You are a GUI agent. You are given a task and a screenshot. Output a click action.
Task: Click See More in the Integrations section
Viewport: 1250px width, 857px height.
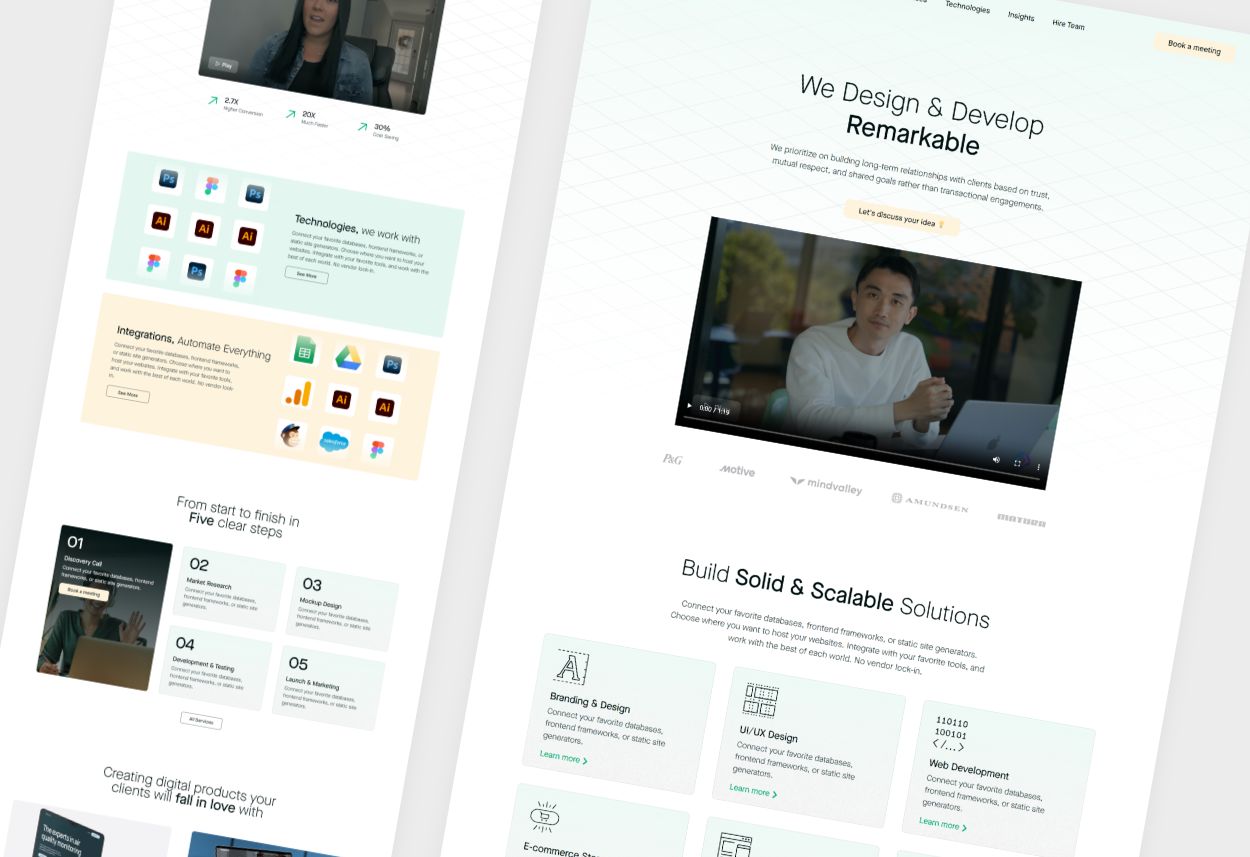[128, 394]
